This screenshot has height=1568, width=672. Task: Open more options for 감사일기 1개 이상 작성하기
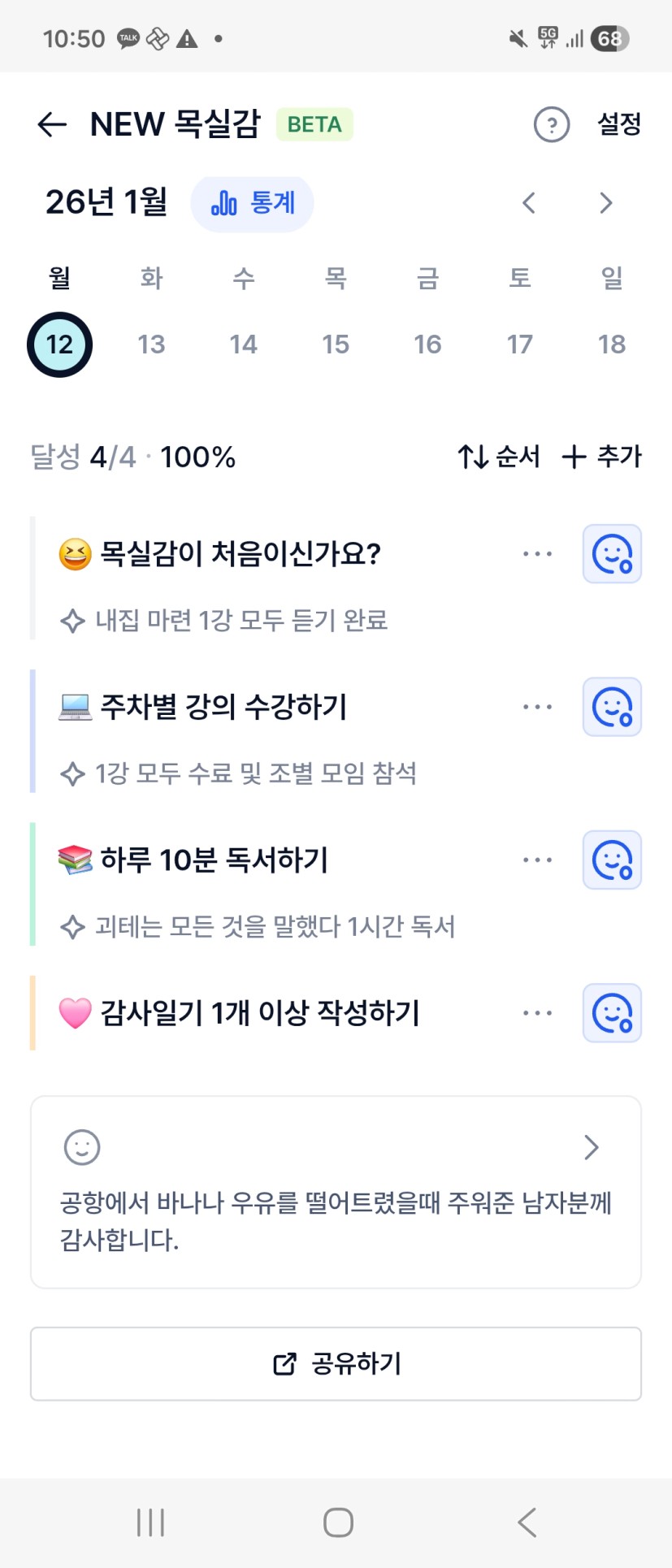(x=537, y=1013)
